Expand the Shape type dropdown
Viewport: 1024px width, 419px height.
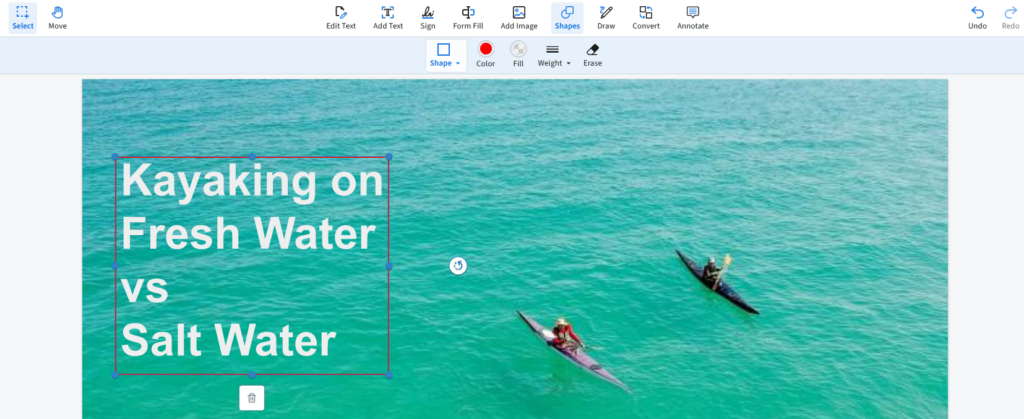click(445, 55)
